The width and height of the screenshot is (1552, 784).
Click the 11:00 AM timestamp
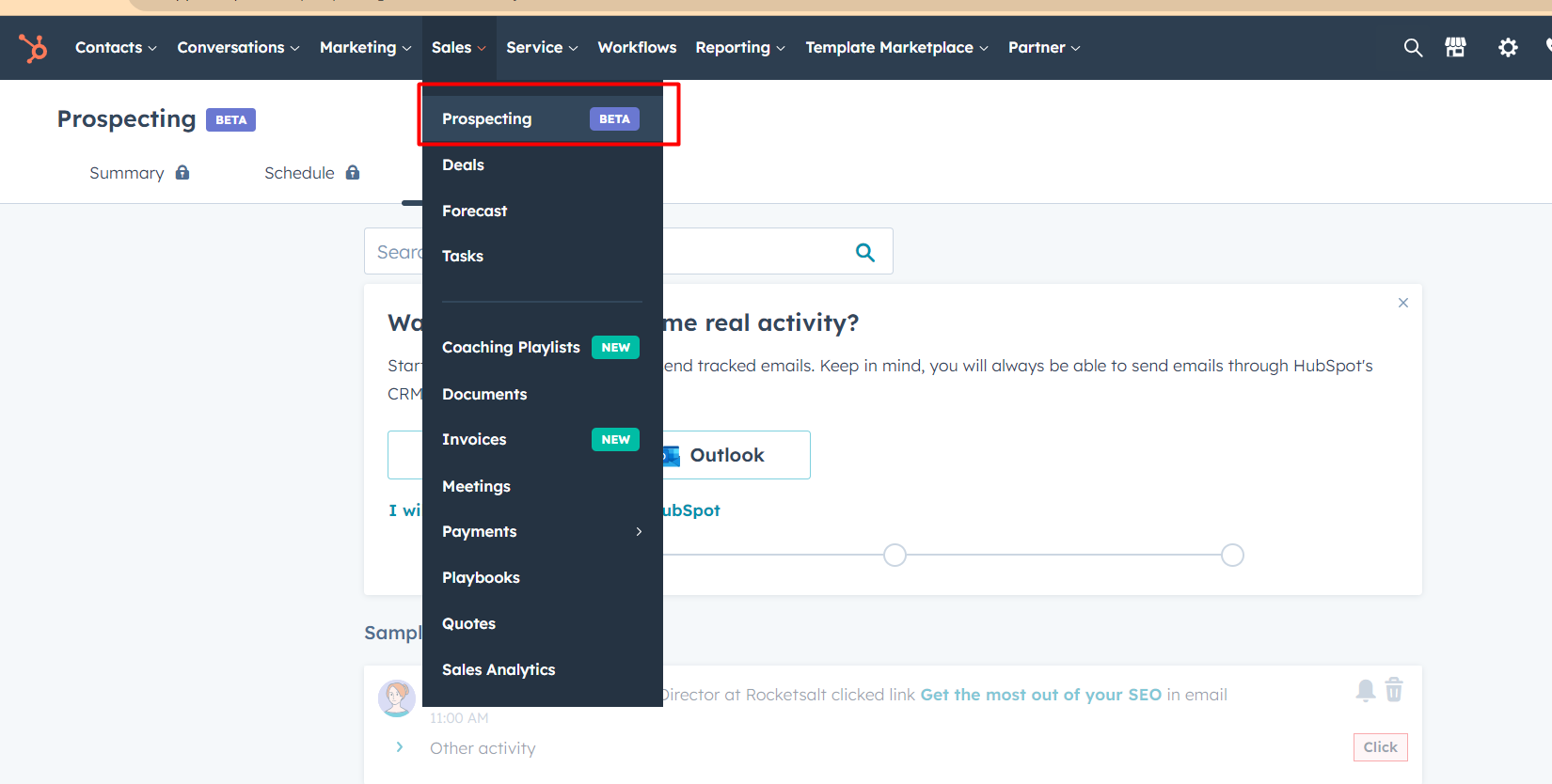click(x=459, y=718)
